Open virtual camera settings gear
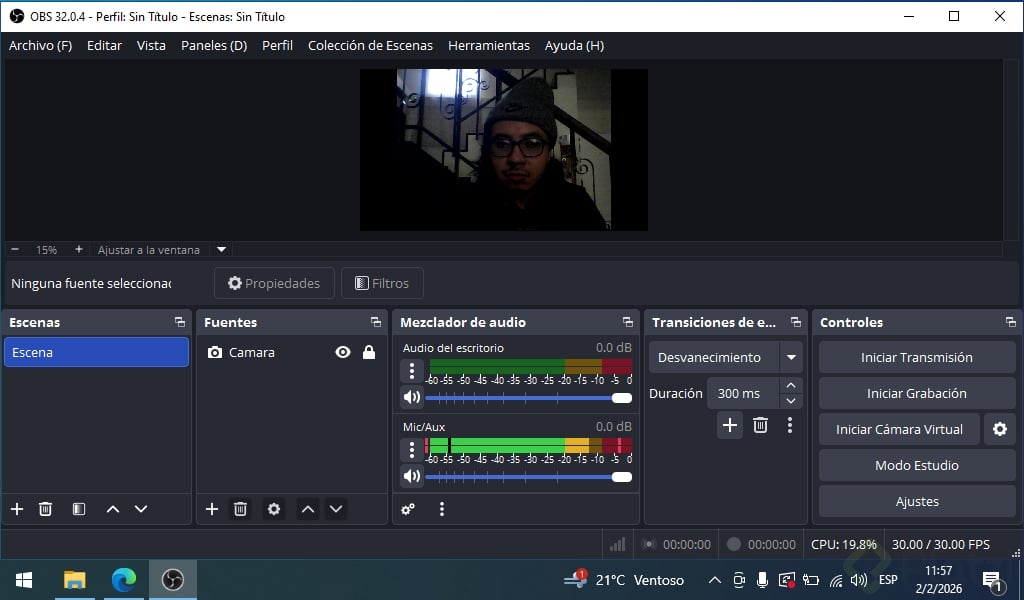This screenshot has width=1024, height=600. (x=1000, y=429)
